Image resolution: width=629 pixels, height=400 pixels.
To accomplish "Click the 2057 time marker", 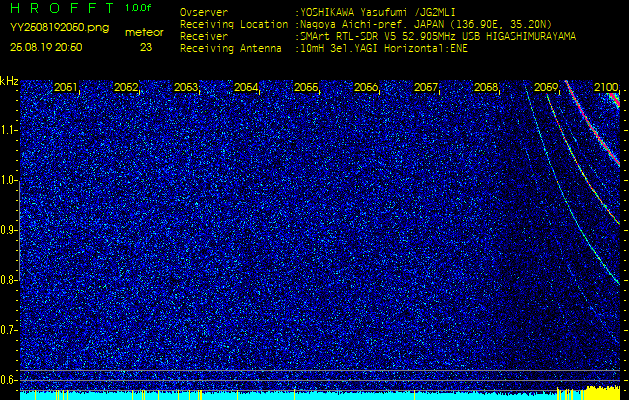I will click(x=426, y=87).
